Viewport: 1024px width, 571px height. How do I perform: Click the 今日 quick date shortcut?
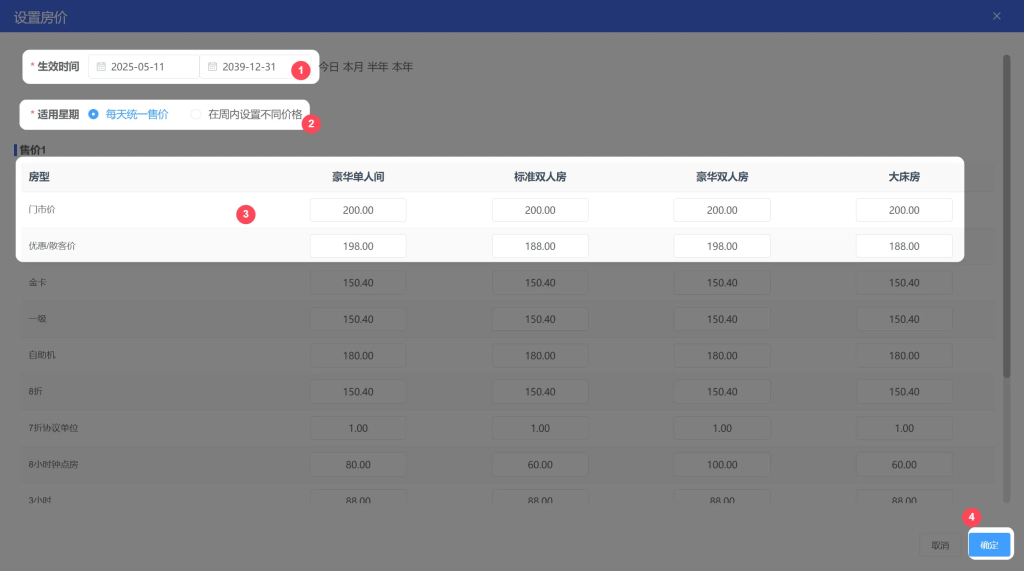tap(328, 67)
